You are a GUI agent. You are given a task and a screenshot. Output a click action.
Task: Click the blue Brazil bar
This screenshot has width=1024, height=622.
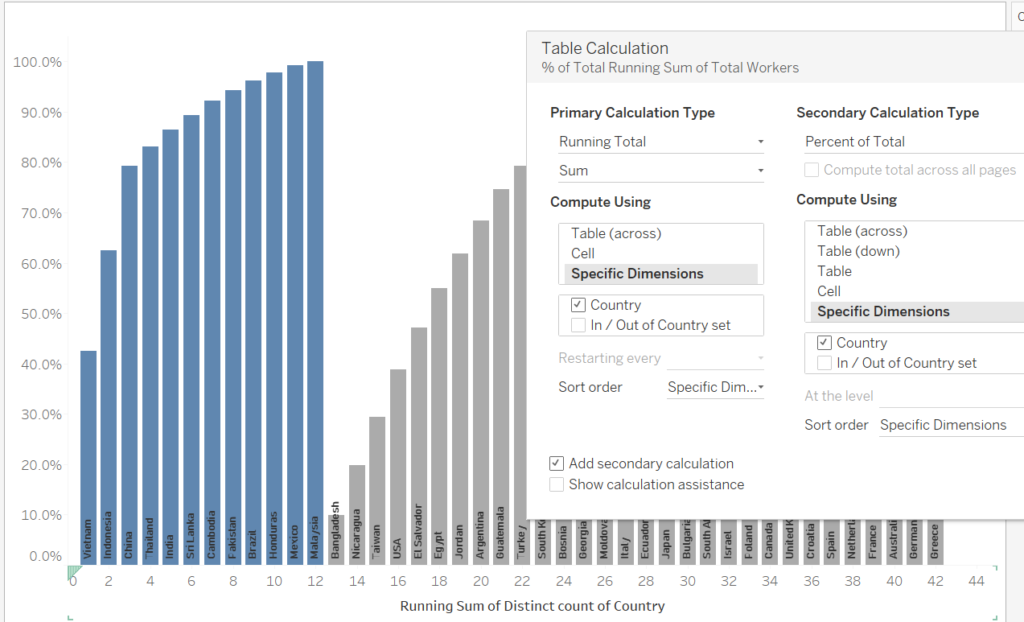pyautogui.click(x=253, y=322)
